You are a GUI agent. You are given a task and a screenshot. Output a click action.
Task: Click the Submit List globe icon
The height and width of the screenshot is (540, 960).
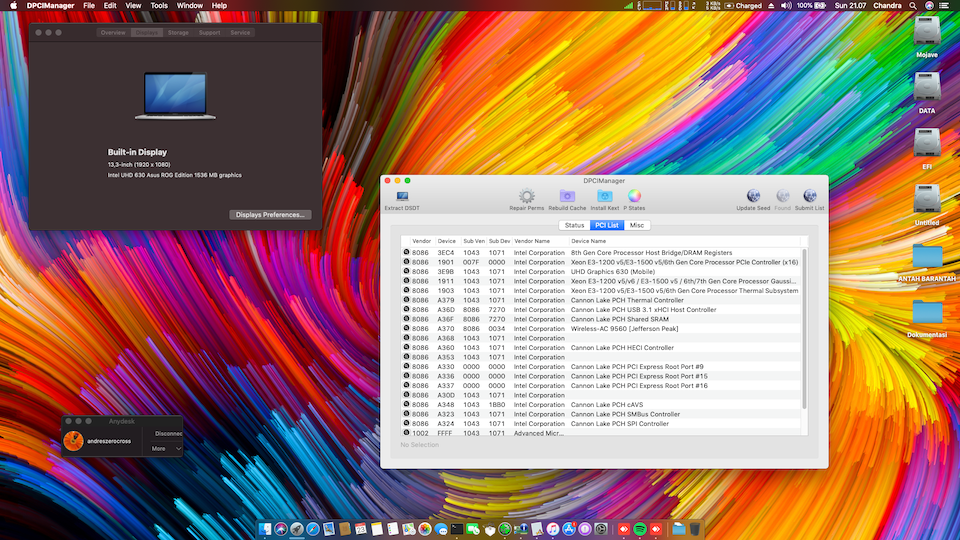809,197
